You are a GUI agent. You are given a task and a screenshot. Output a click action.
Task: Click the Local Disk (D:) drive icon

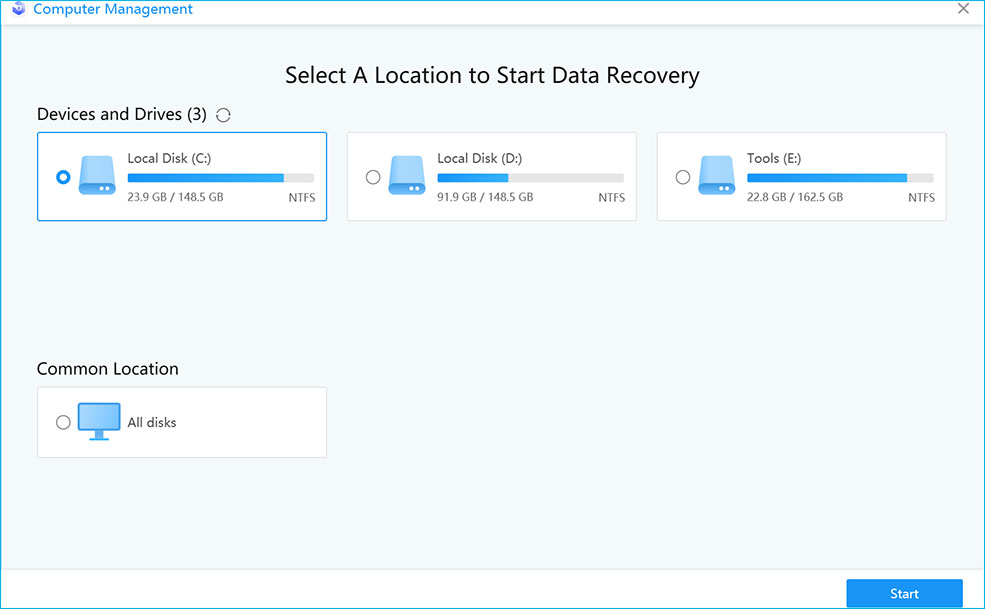pyautogui.click(x=407, y=176)
